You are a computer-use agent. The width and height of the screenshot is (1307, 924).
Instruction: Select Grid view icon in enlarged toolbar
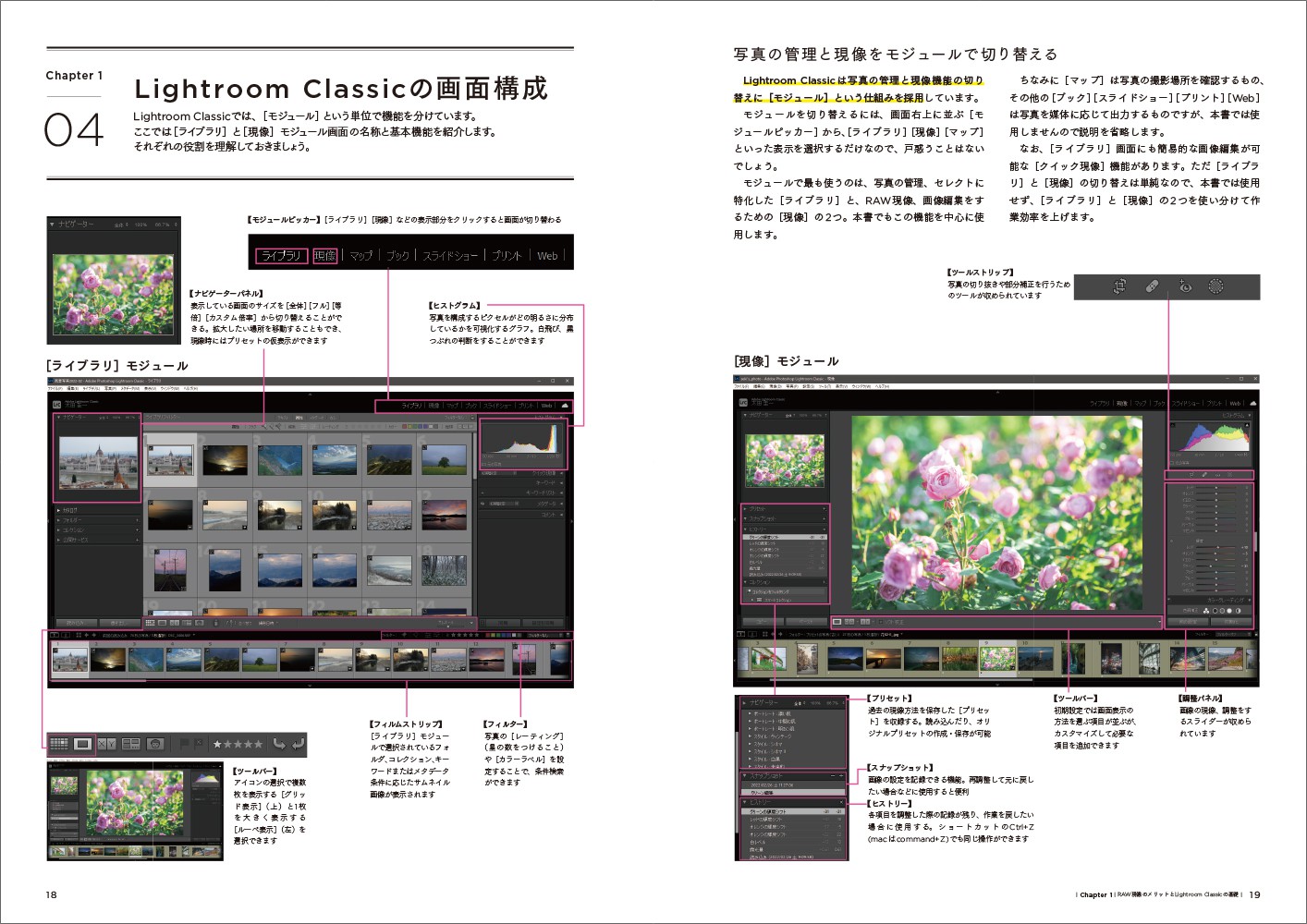pyautogui.click(x=58, y=744)
